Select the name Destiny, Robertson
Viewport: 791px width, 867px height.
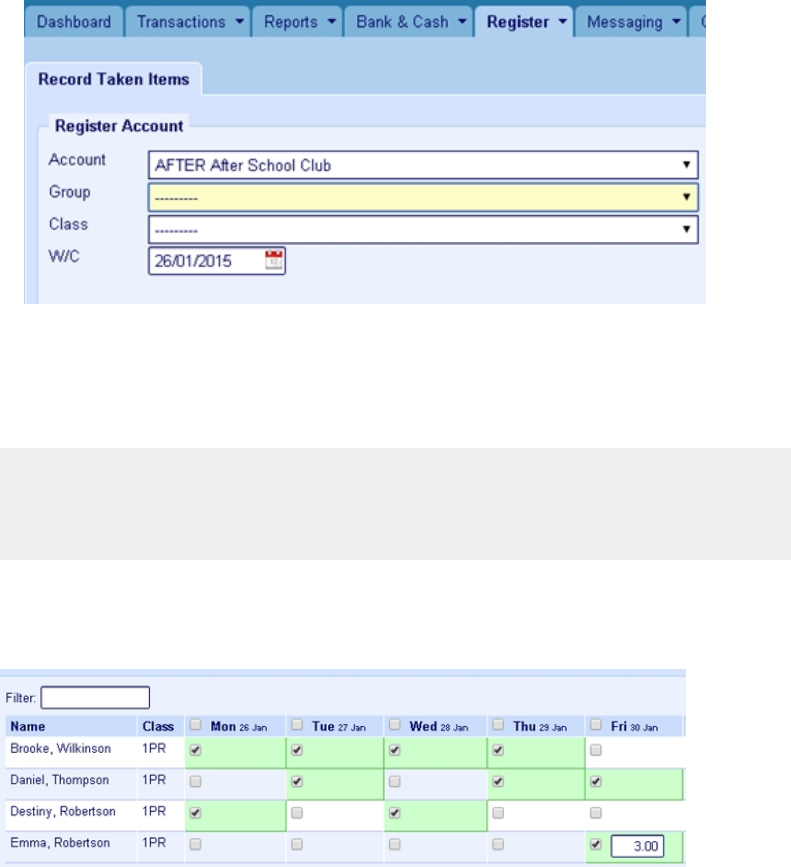[62, 811]
